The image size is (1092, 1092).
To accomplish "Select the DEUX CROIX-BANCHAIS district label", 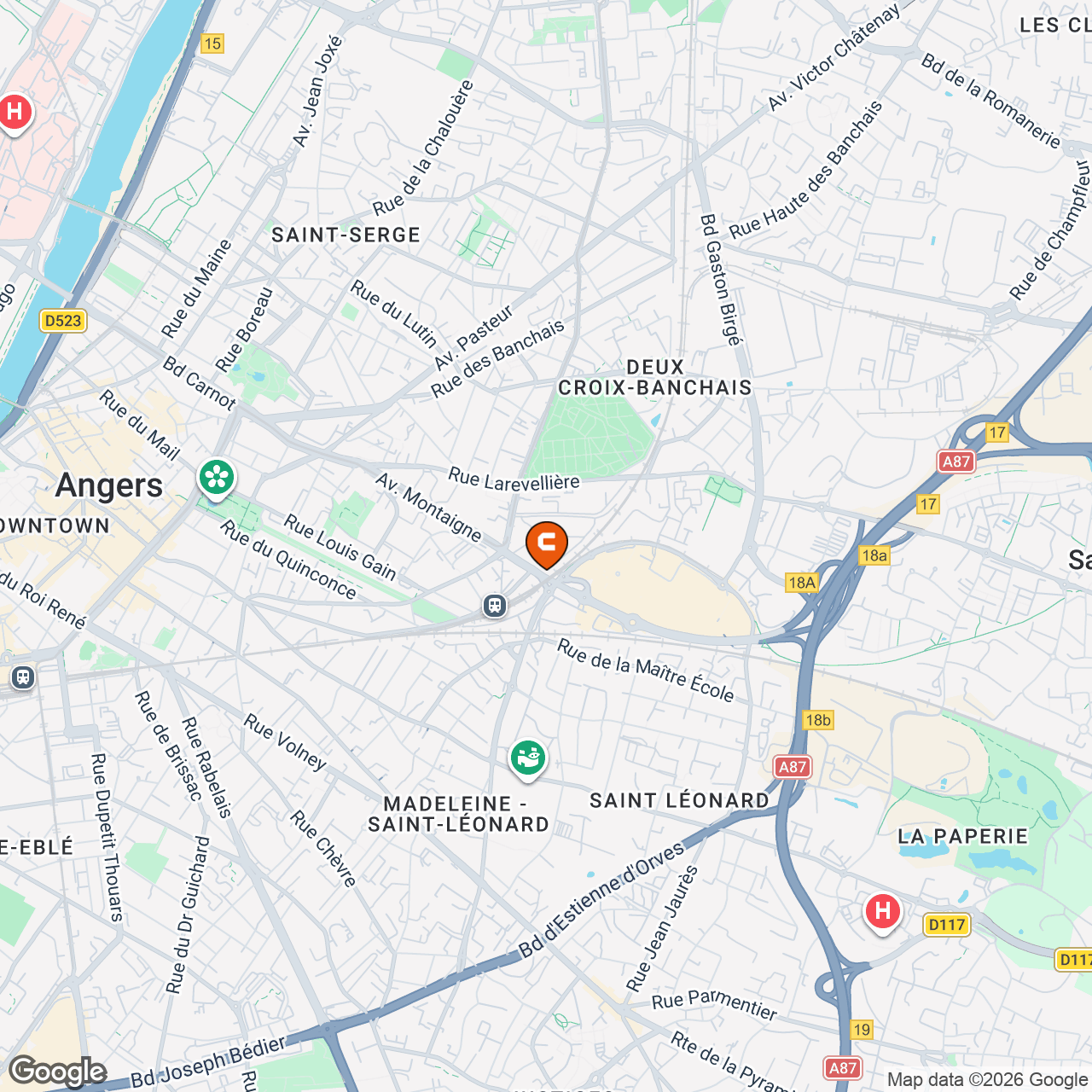I will click(x=655, y=377).
